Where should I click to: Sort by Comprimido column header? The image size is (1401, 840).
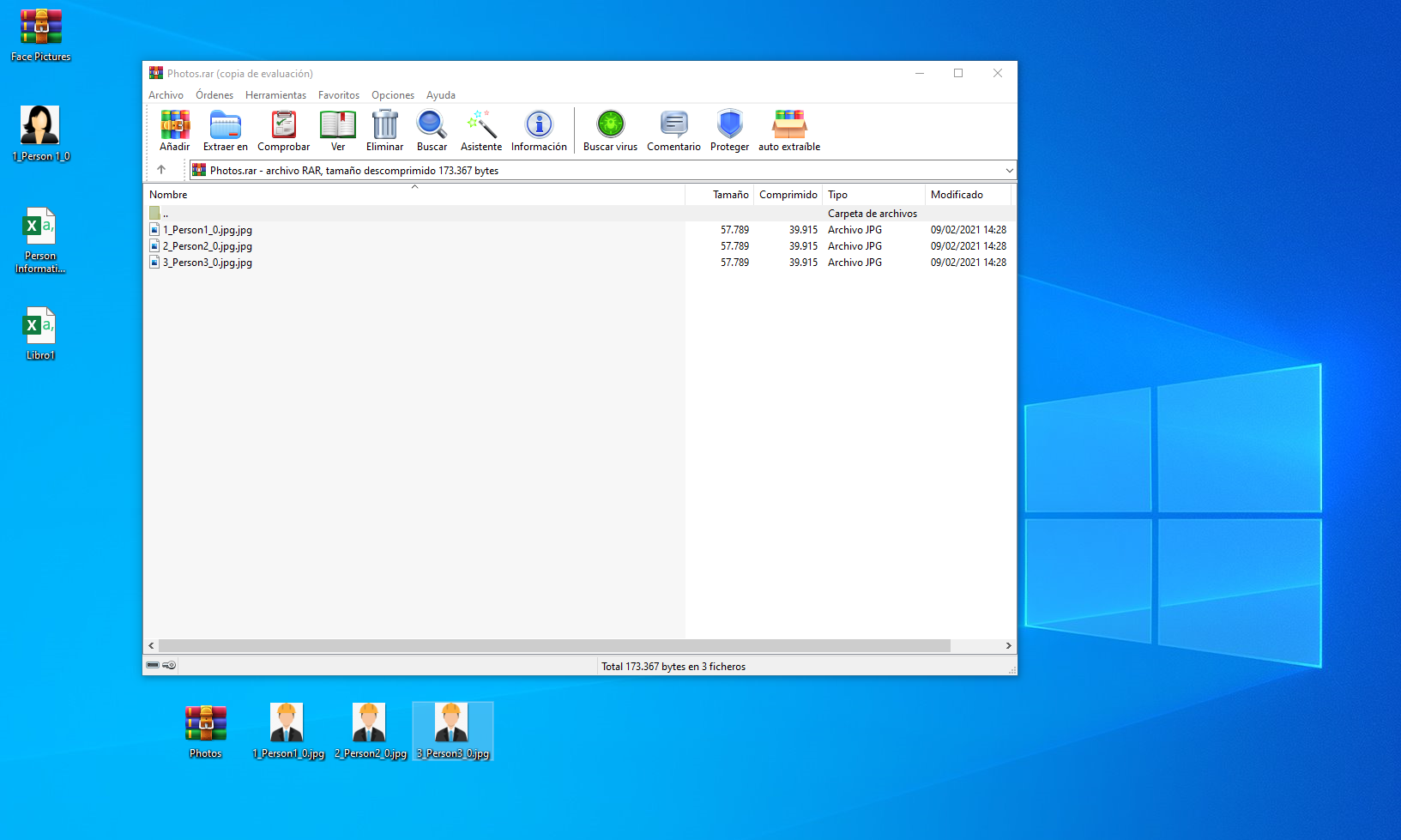coord(788,195)
